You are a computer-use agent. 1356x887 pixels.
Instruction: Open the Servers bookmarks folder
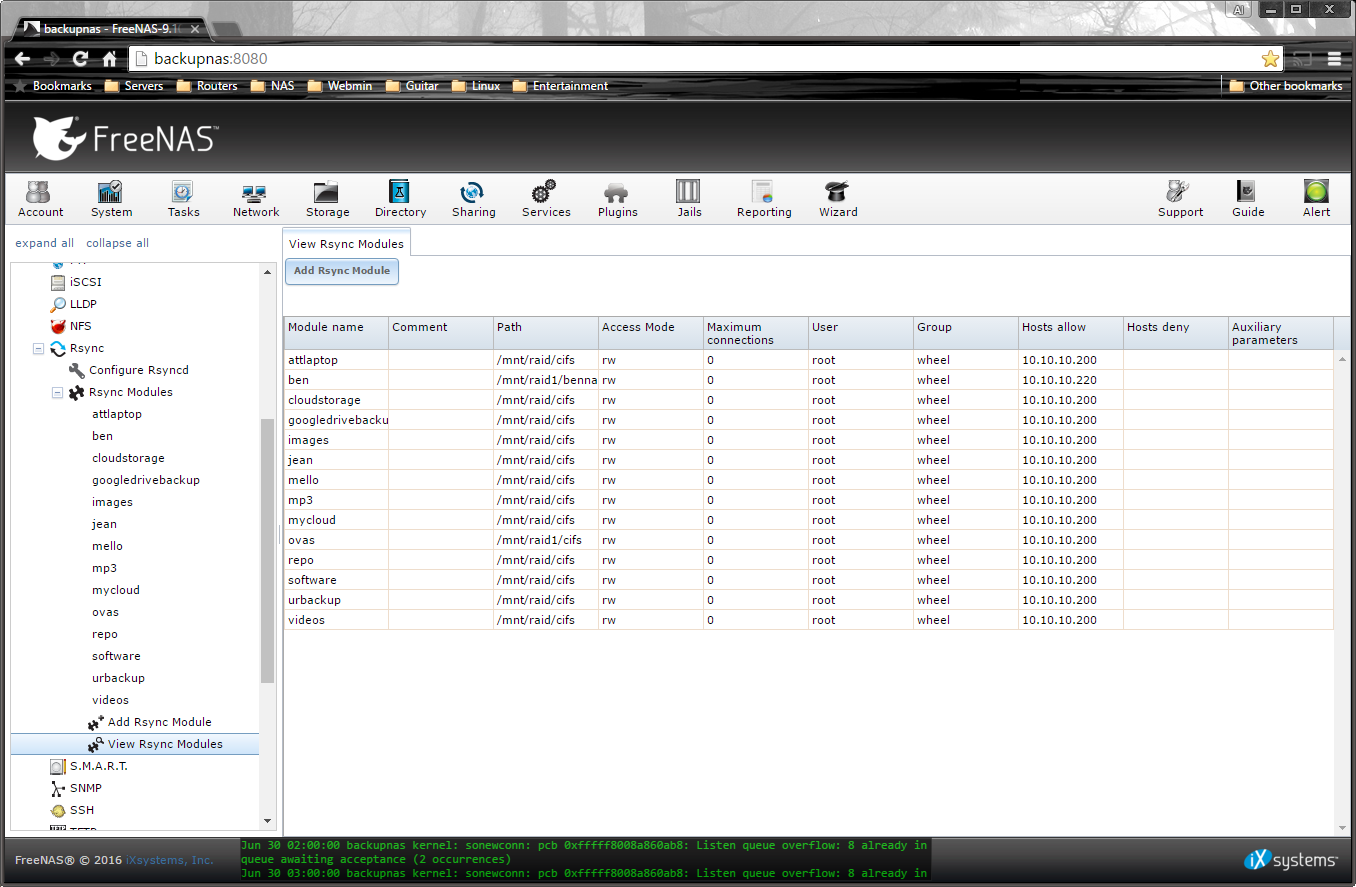(x=134, y=86)
